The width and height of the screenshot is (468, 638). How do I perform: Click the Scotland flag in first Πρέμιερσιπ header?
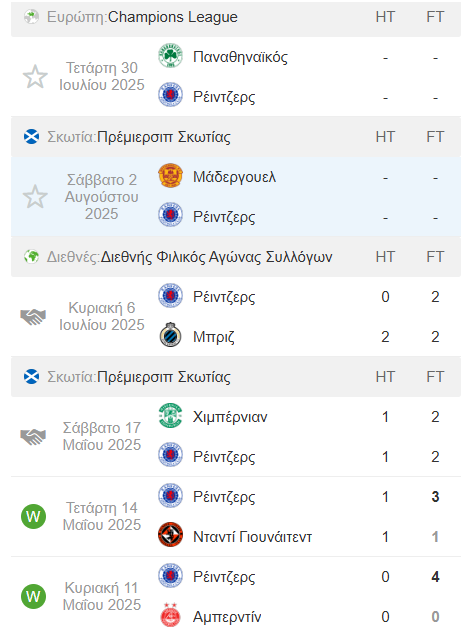point(32,137)
